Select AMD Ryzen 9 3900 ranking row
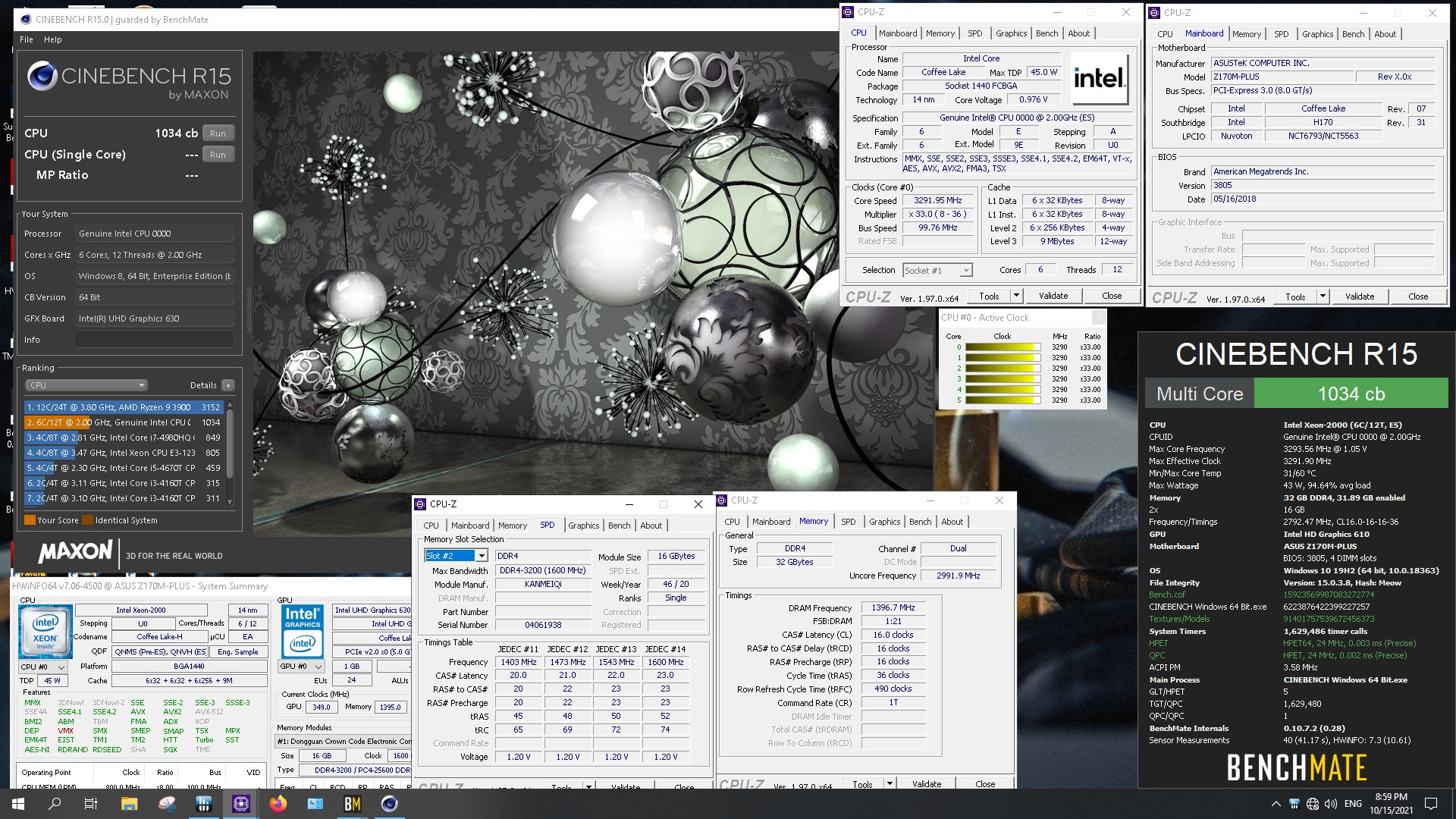Viewport: 1456px width, 819px height. [124, 407]
